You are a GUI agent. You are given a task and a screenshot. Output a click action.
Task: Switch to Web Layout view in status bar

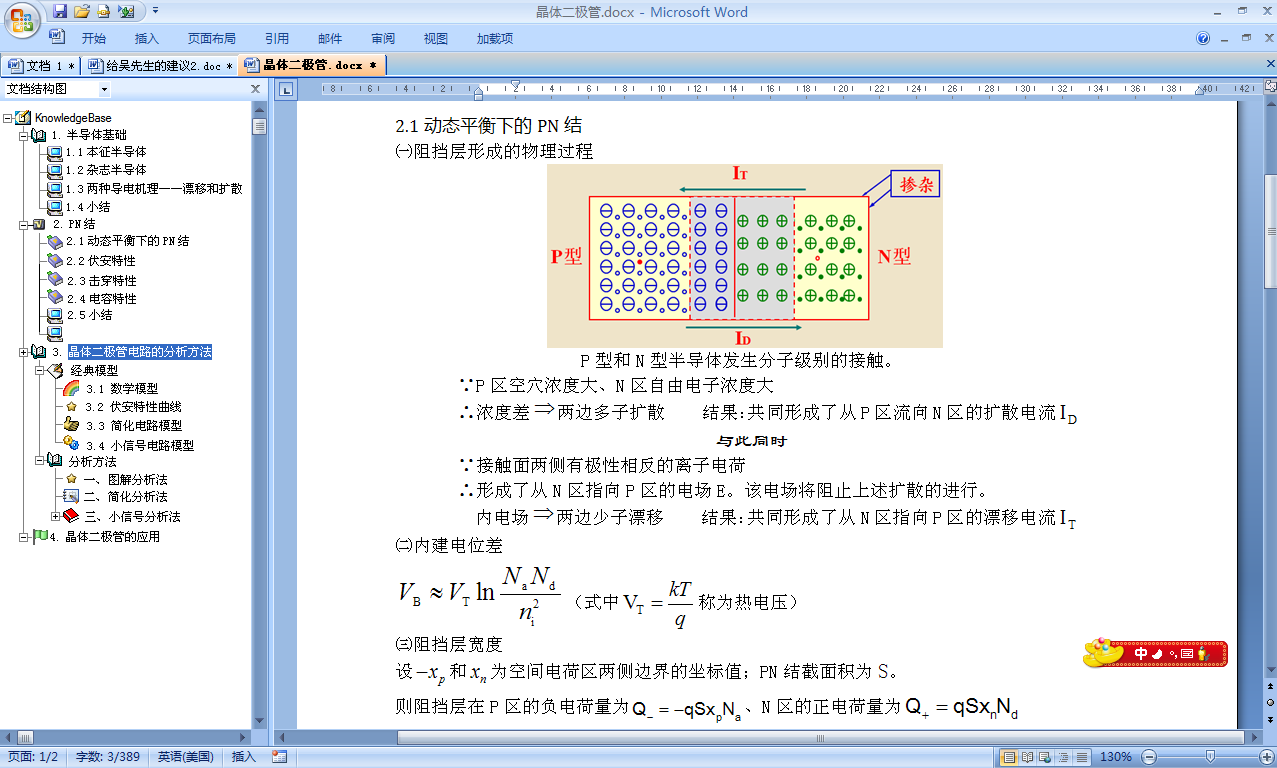click(1045, 757)
